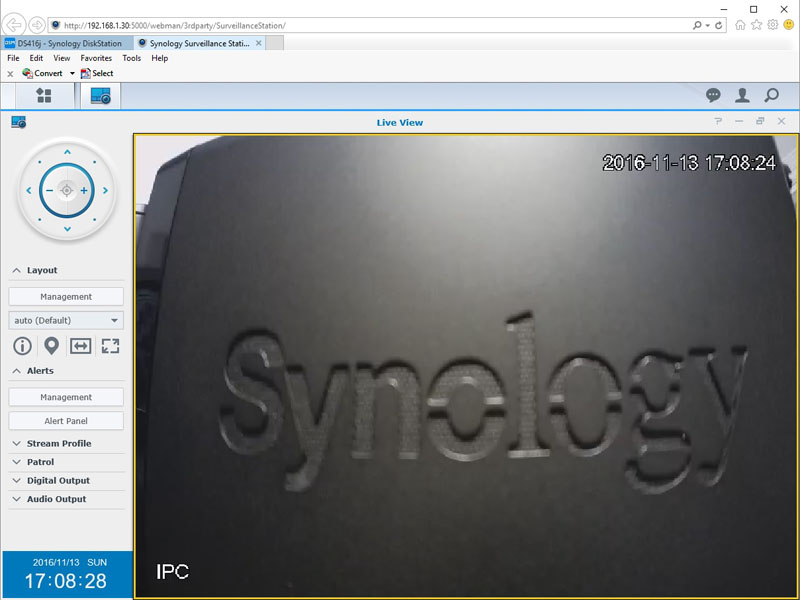
Task: Open the notifications speech bubble icon
Action: point(713,95)
